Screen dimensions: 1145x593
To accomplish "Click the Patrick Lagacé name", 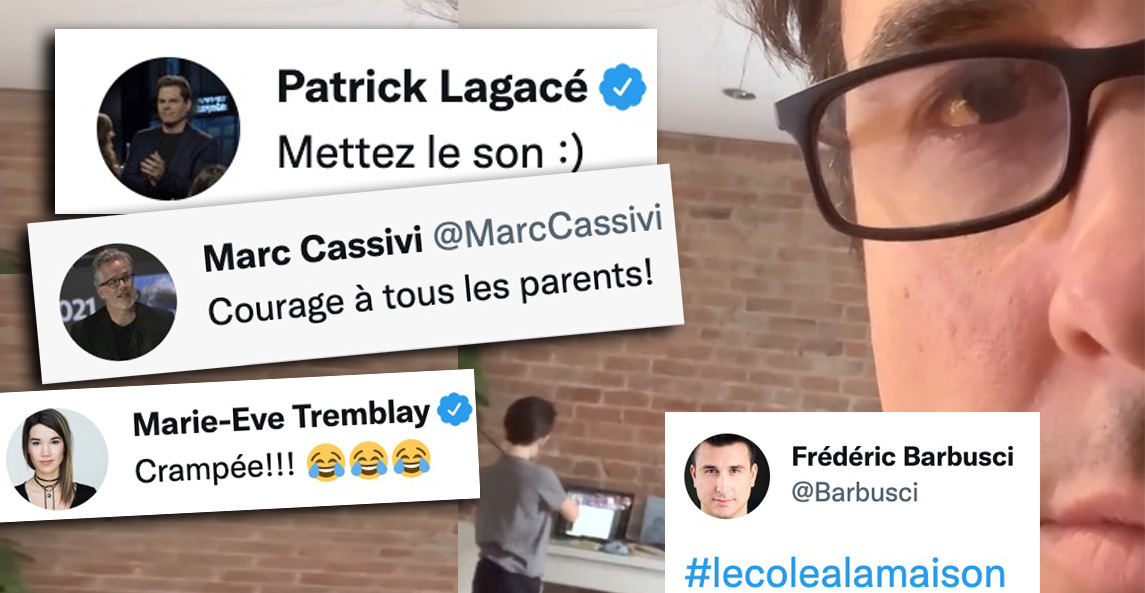I will [432, 88].
